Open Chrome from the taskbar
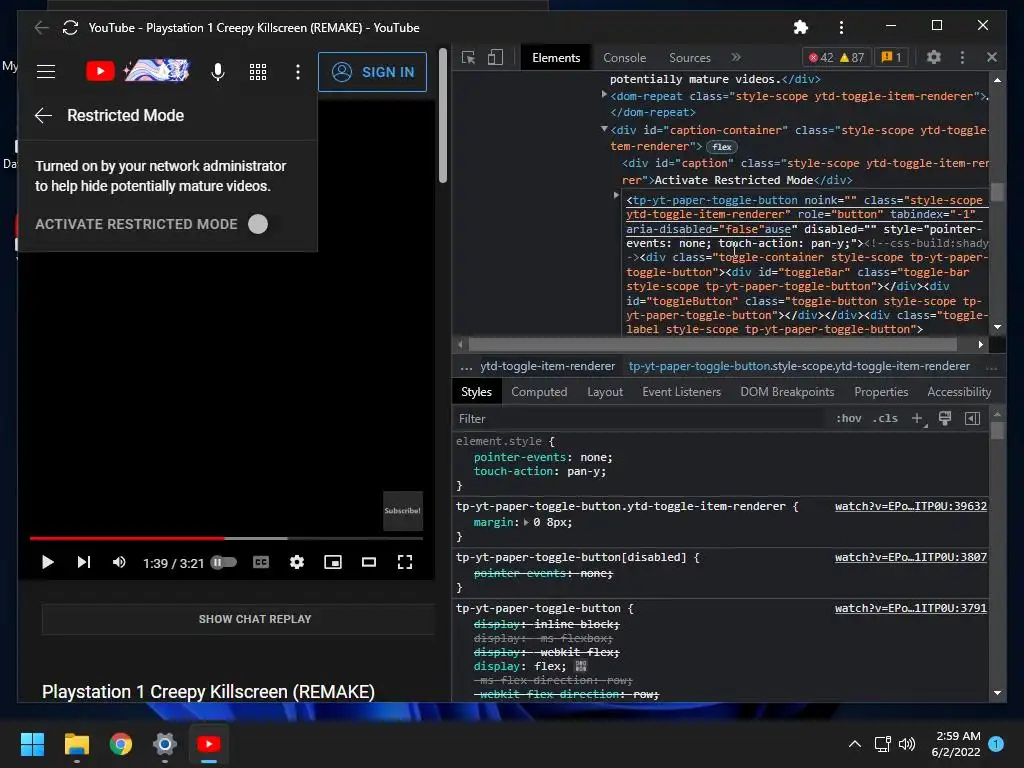The height and width of the screenshot is (768, 1024). [x=121, y=744]
